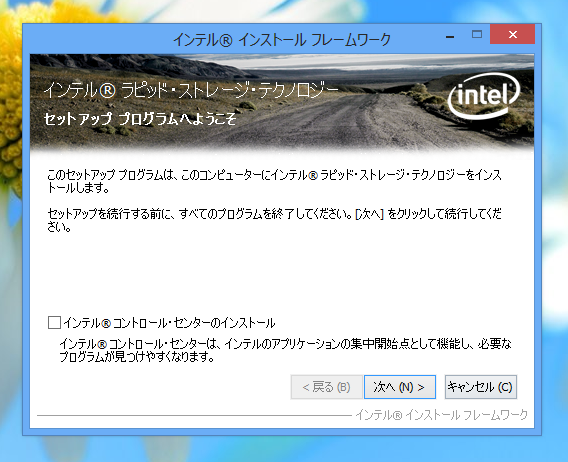
Task: Close the installer with the X button
Action: (513, 34)
